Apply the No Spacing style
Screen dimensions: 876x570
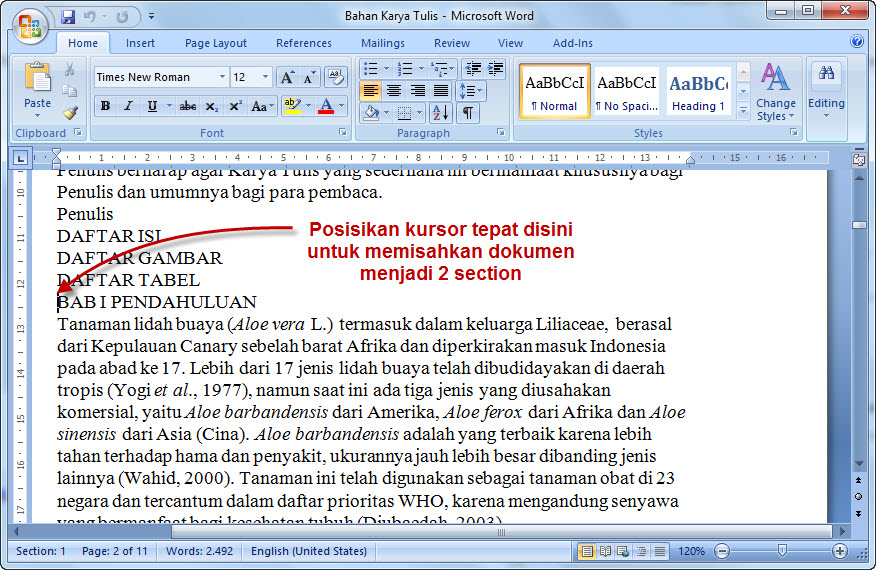click(627, 91)
